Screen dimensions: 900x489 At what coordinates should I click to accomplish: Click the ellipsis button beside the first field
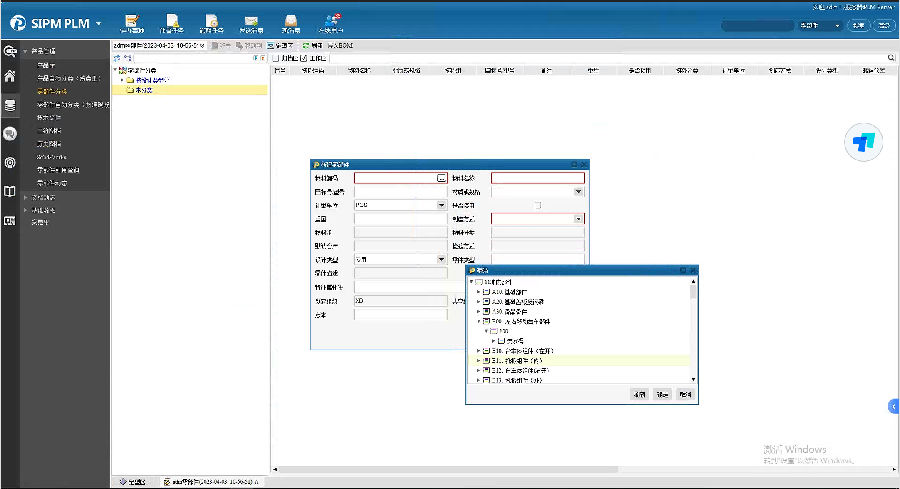(441, 178)
